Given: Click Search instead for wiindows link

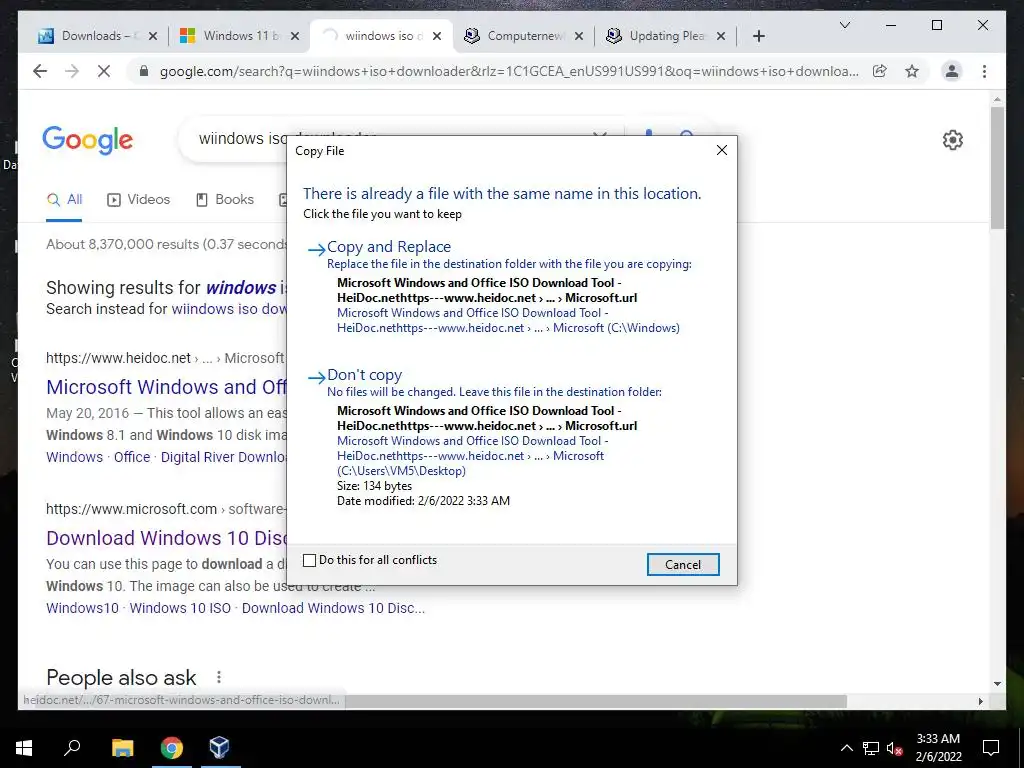Looking at the screenshot, I should click(229, 309).
